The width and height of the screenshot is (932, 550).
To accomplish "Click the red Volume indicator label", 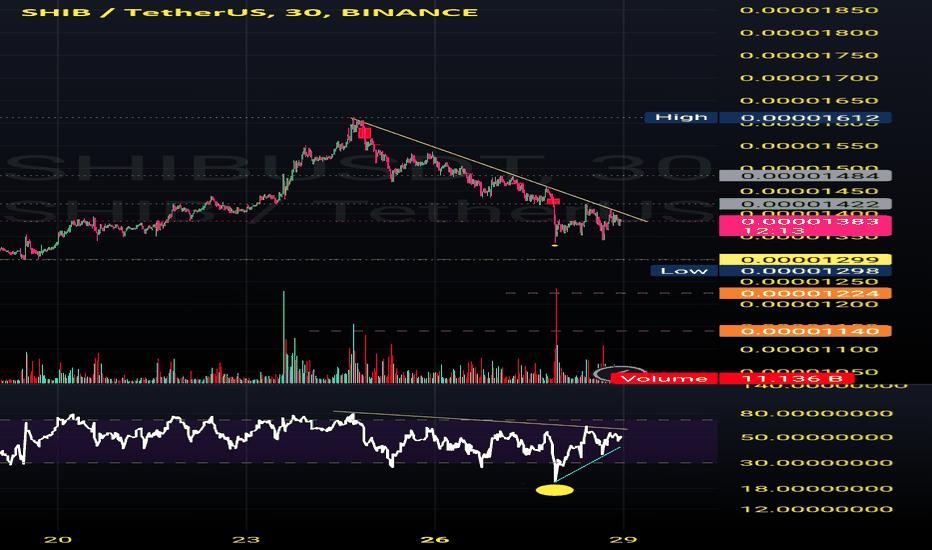I will click(x=664, y=379).
